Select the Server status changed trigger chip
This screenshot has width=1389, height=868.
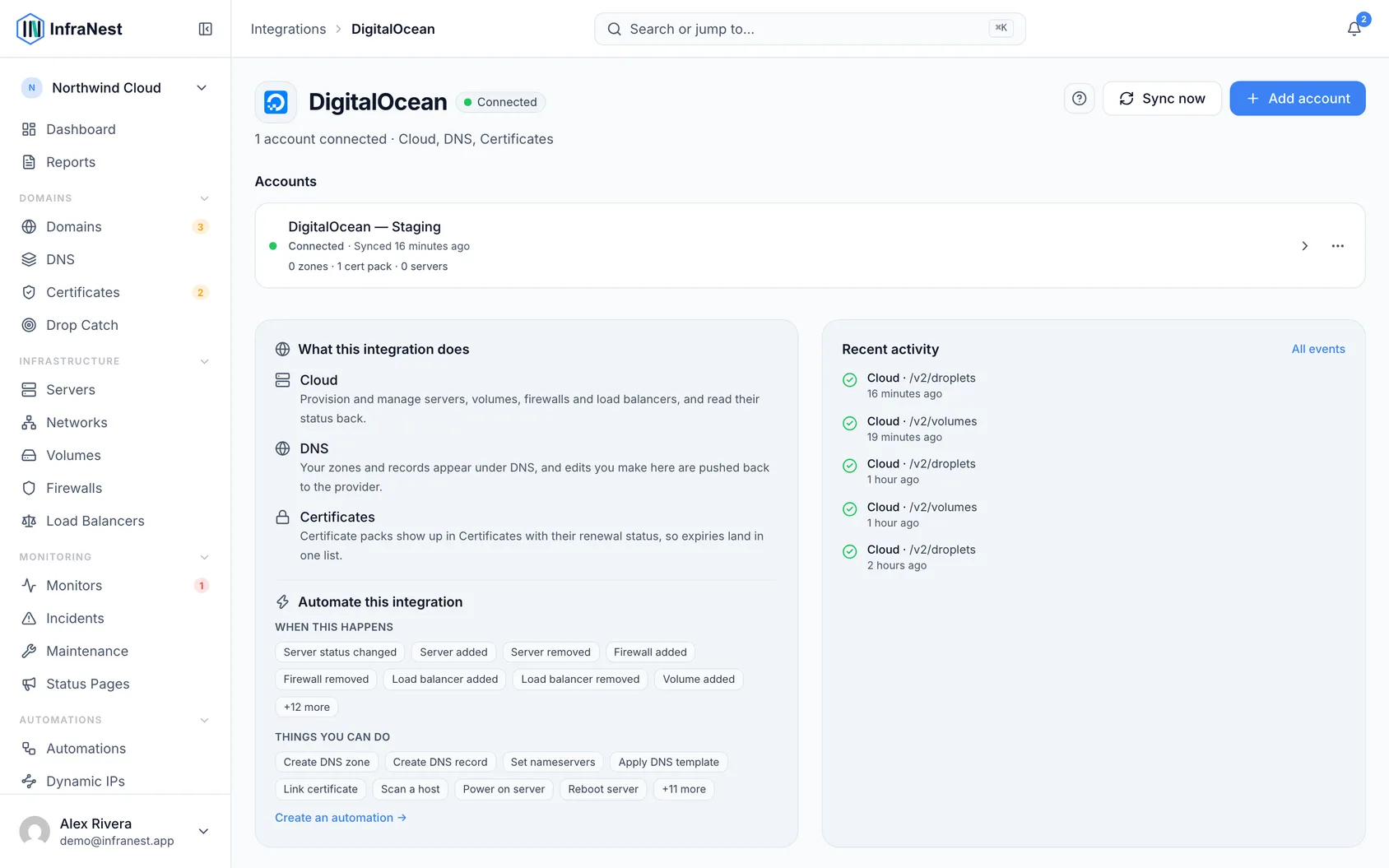tap(340, 652)
